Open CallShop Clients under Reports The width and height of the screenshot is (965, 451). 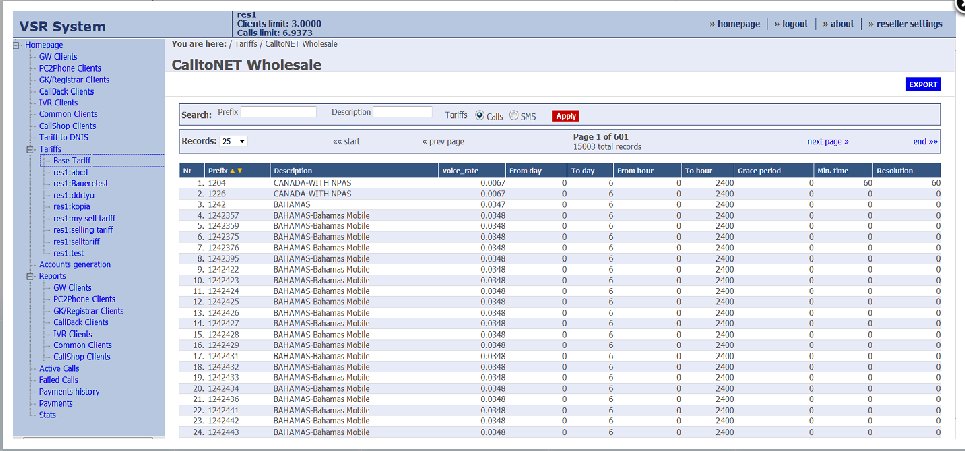coord(81,357)
